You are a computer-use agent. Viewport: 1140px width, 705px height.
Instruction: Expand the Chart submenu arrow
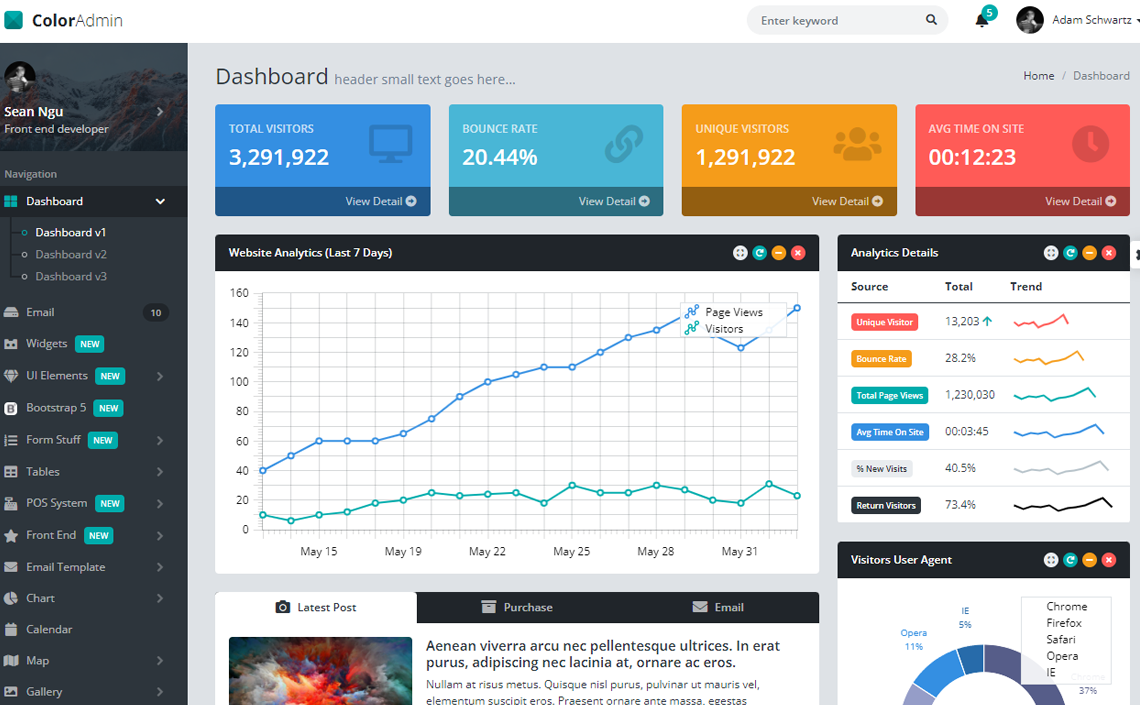coord(160,598)
